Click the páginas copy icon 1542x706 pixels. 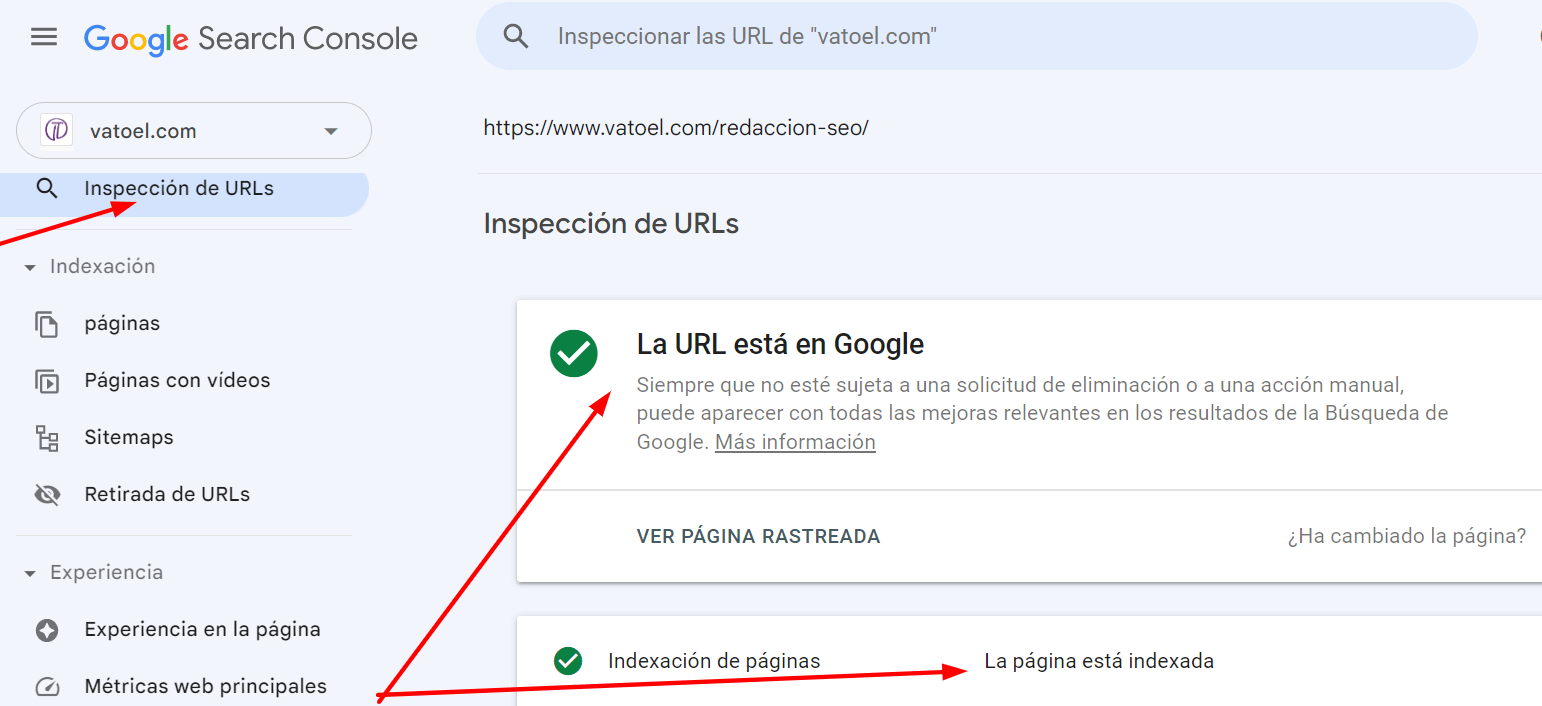coord(46,324)
